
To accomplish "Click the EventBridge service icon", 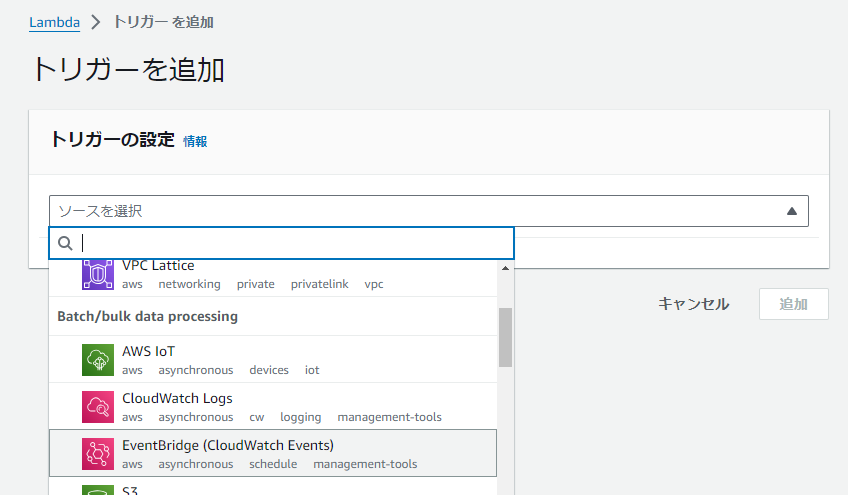I will (98, 454).
